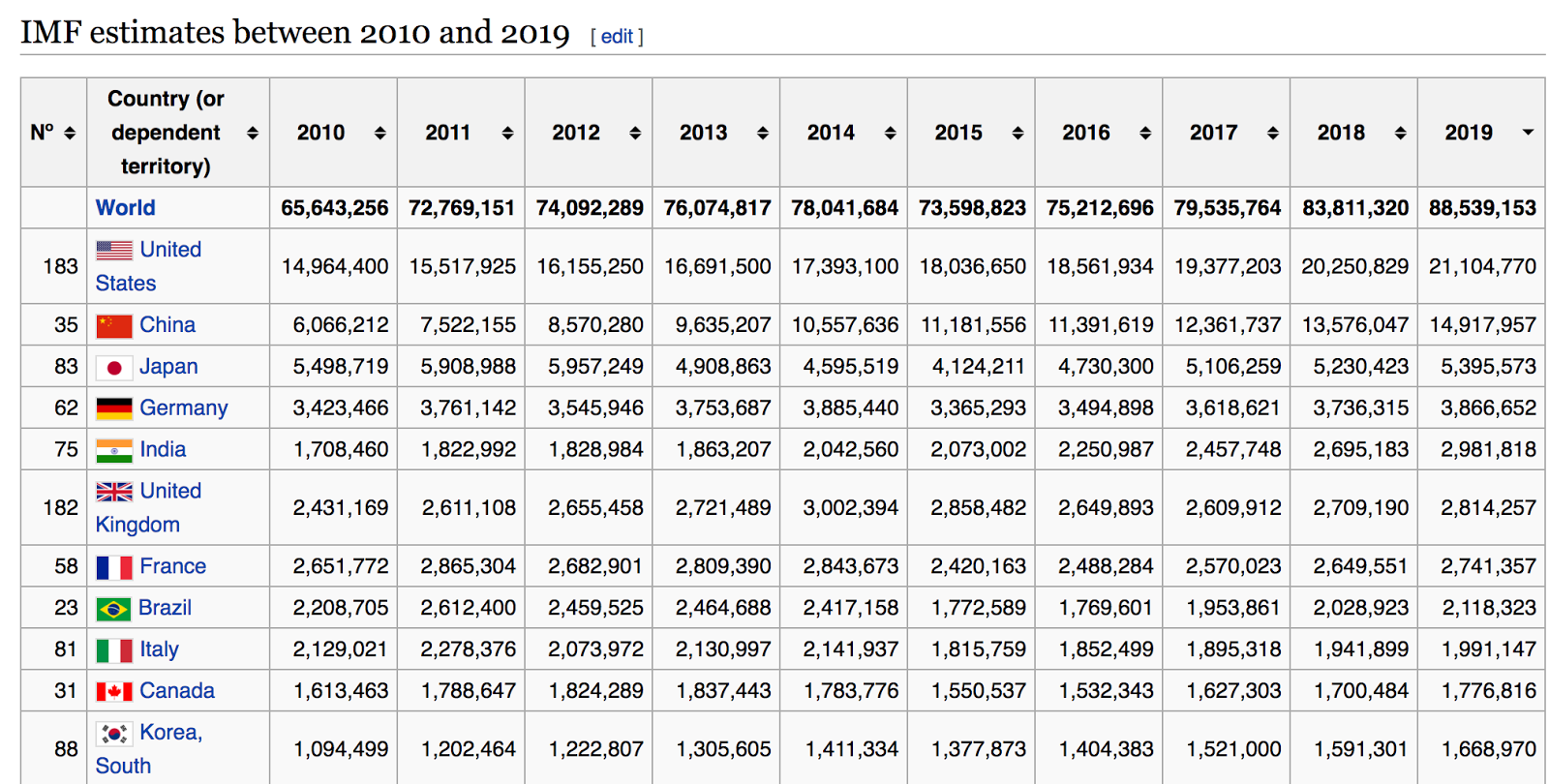The width and height of the screenshot is (1549, 784).
Task: Click Japan 2012 value 5,957,249
Action: pos(595,367)
